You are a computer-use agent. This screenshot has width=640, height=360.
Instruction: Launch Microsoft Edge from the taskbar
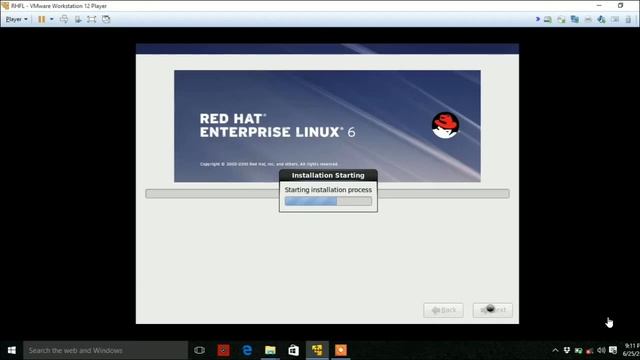[x=247, y=350]
